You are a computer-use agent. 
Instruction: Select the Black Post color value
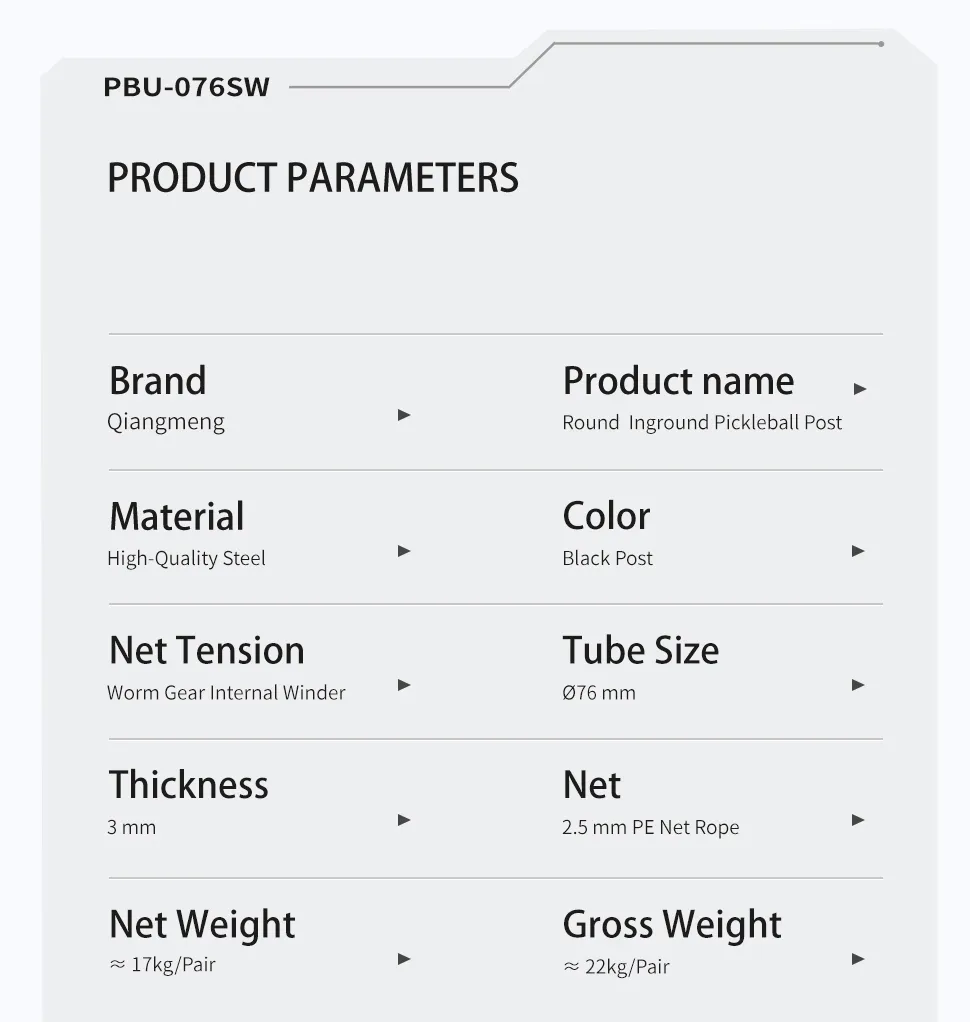tap(607, 559)
